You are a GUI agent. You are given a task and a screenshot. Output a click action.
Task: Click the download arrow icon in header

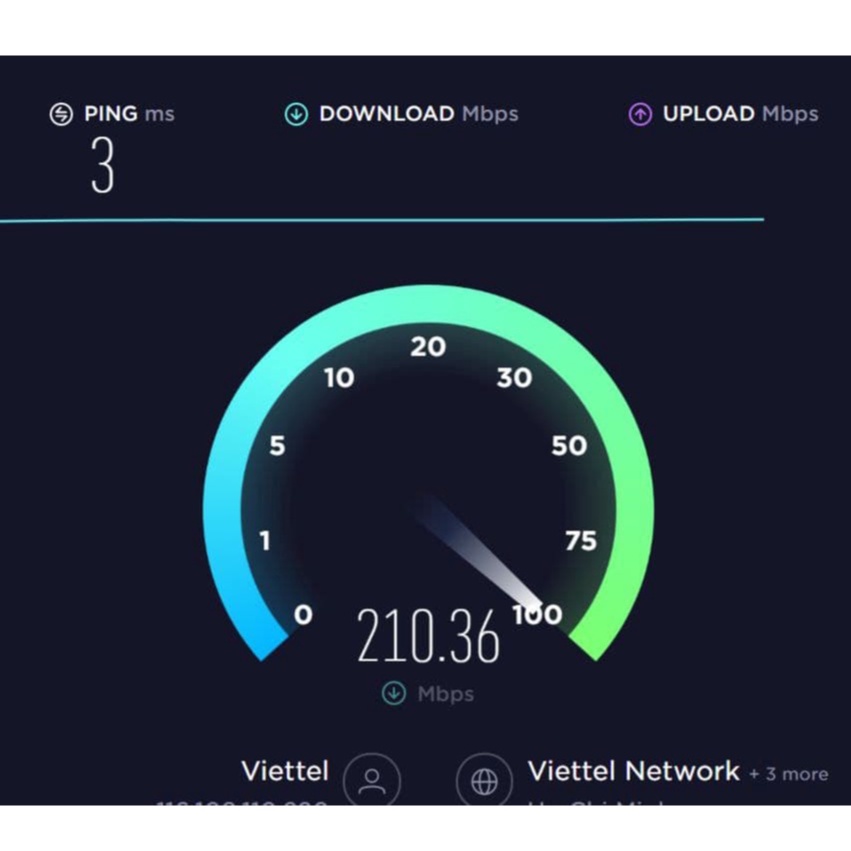click(x=296, y=114)
